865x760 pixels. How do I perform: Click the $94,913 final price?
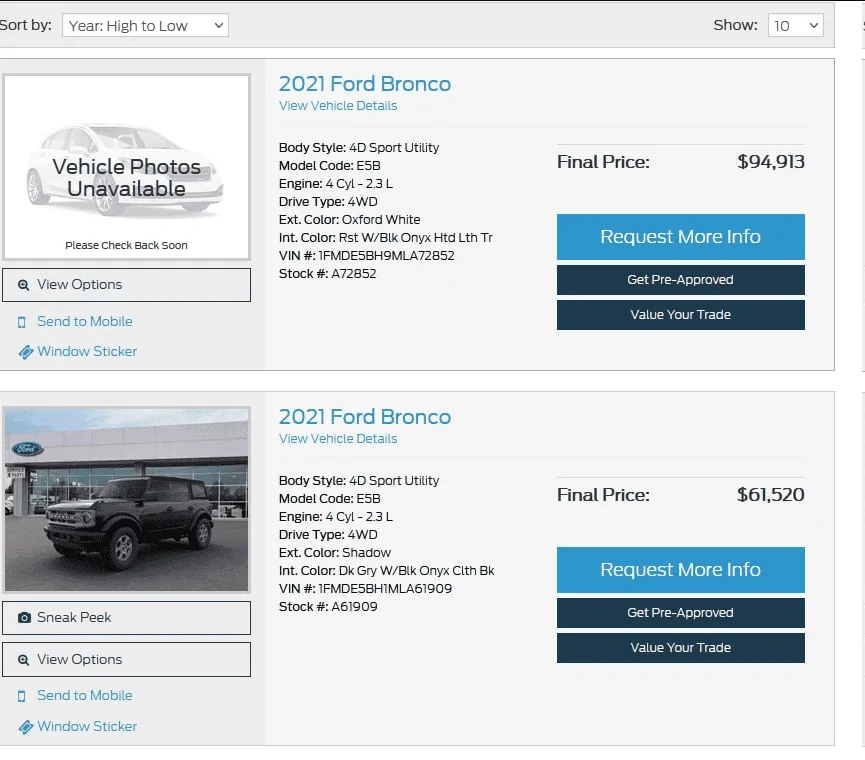tap(770, 162)
